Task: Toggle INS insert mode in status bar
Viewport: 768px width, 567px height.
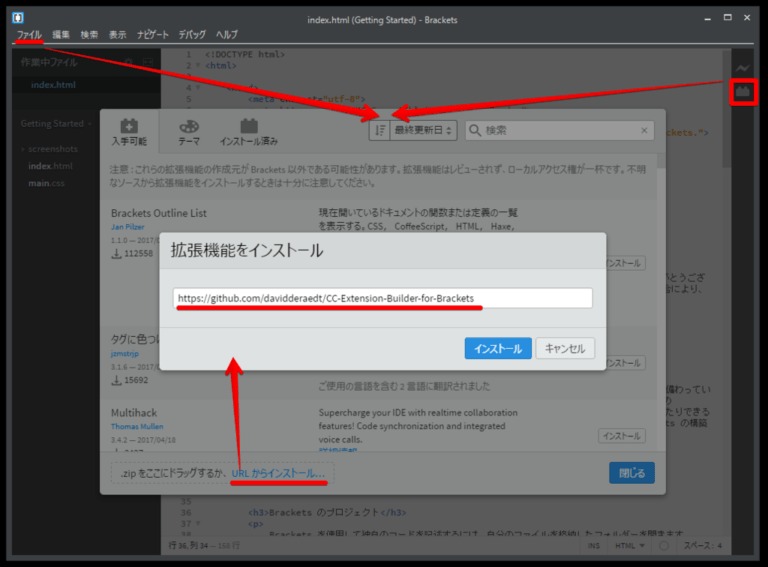Action: click(592, 546)
